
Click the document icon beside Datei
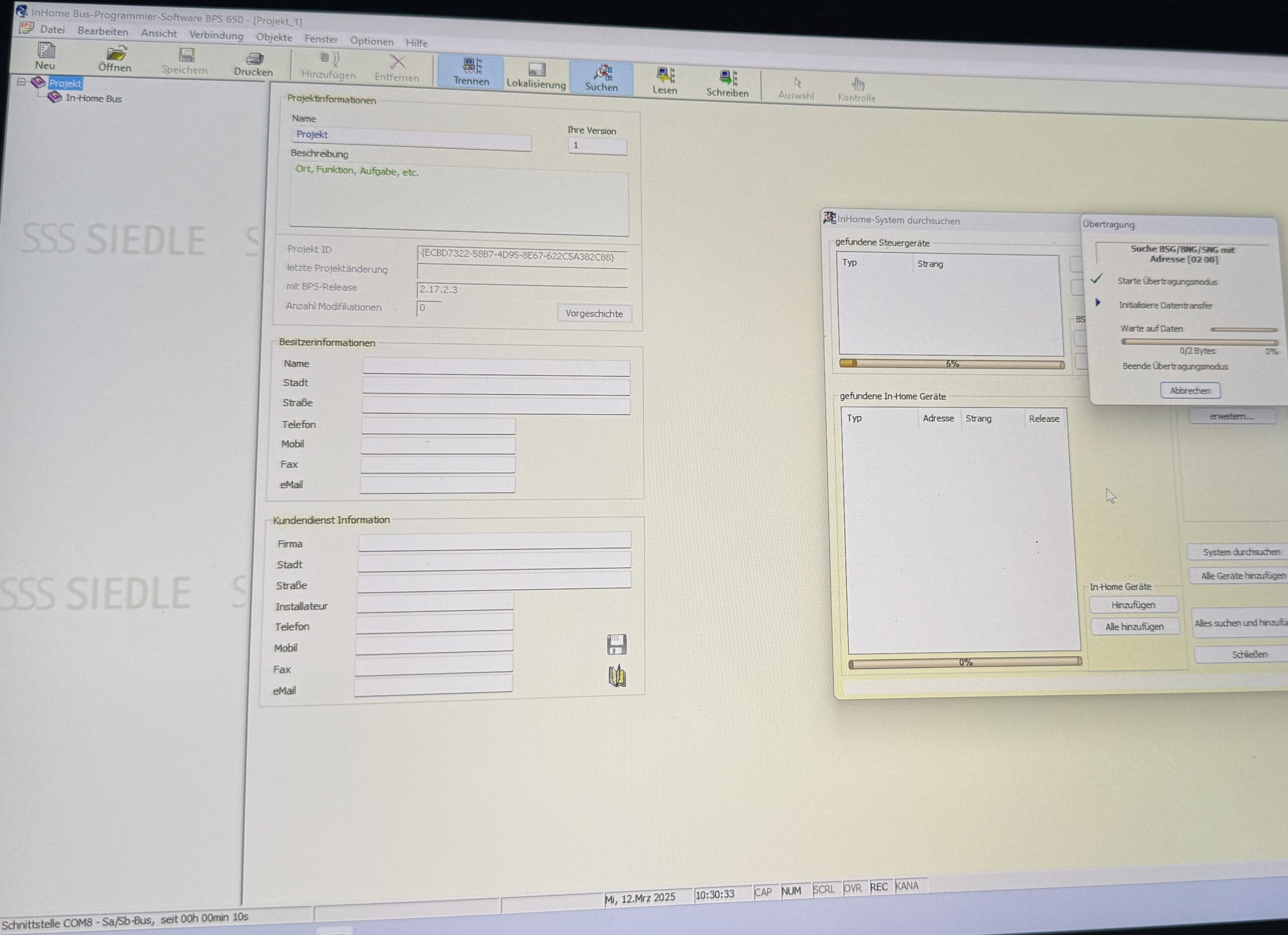click(27, 27)
